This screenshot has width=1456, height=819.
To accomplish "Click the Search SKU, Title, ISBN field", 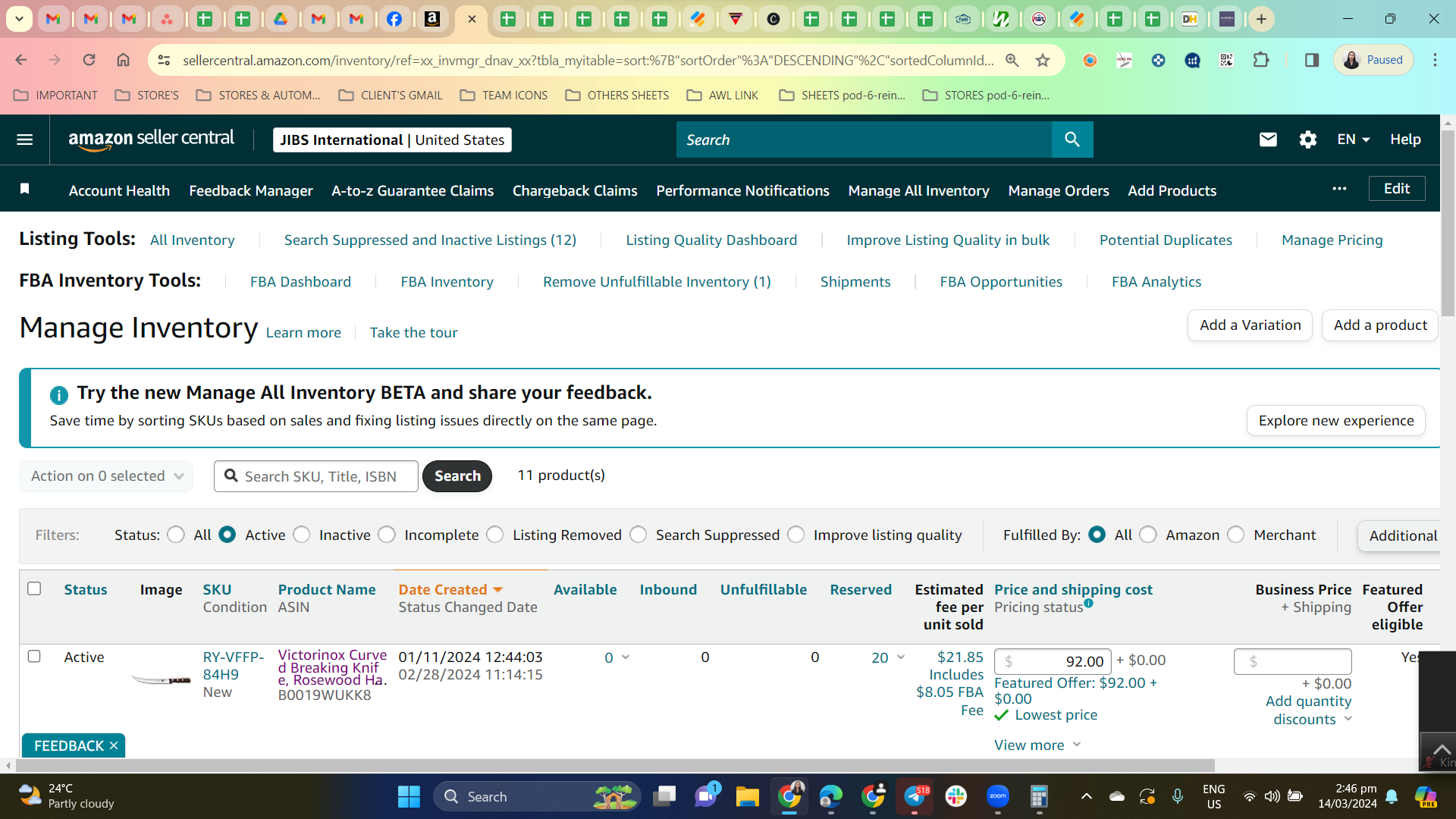I will pos(316,476).
